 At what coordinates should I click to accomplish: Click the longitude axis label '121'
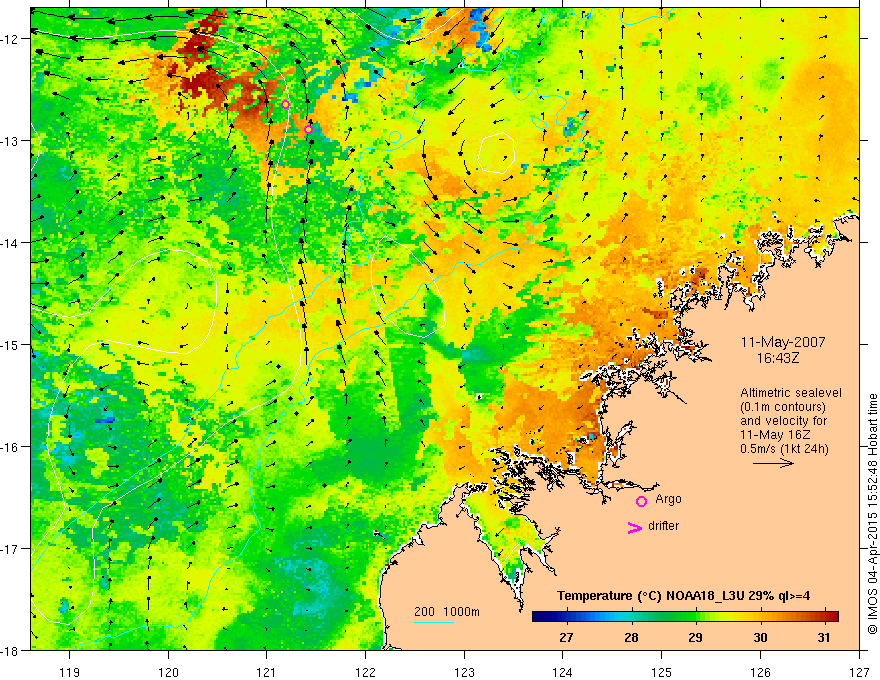click(x=267, y=672)
